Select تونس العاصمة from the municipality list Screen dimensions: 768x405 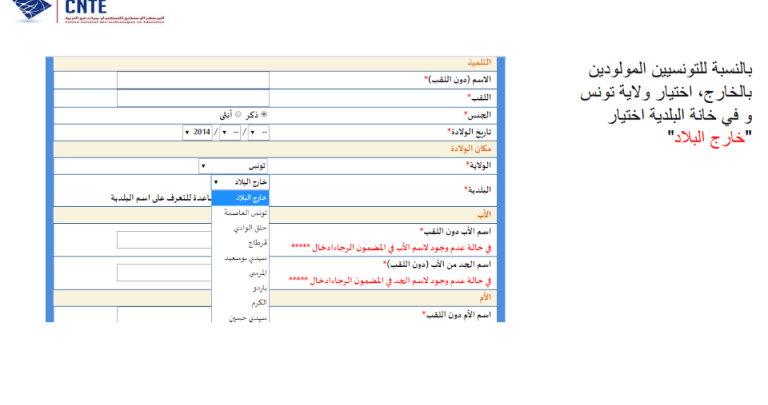pos(241,213)
